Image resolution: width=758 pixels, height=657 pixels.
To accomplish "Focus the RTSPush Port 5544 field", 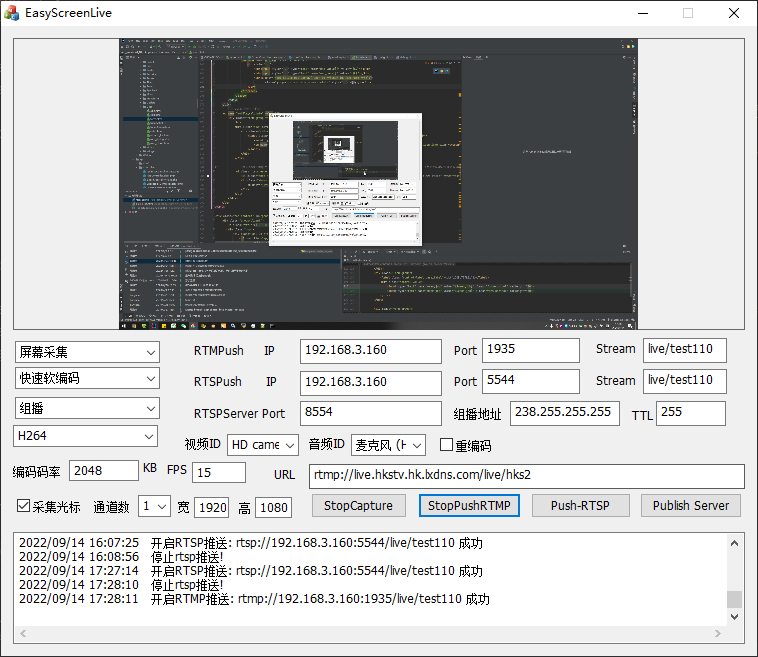I will (x=531, y=381).
